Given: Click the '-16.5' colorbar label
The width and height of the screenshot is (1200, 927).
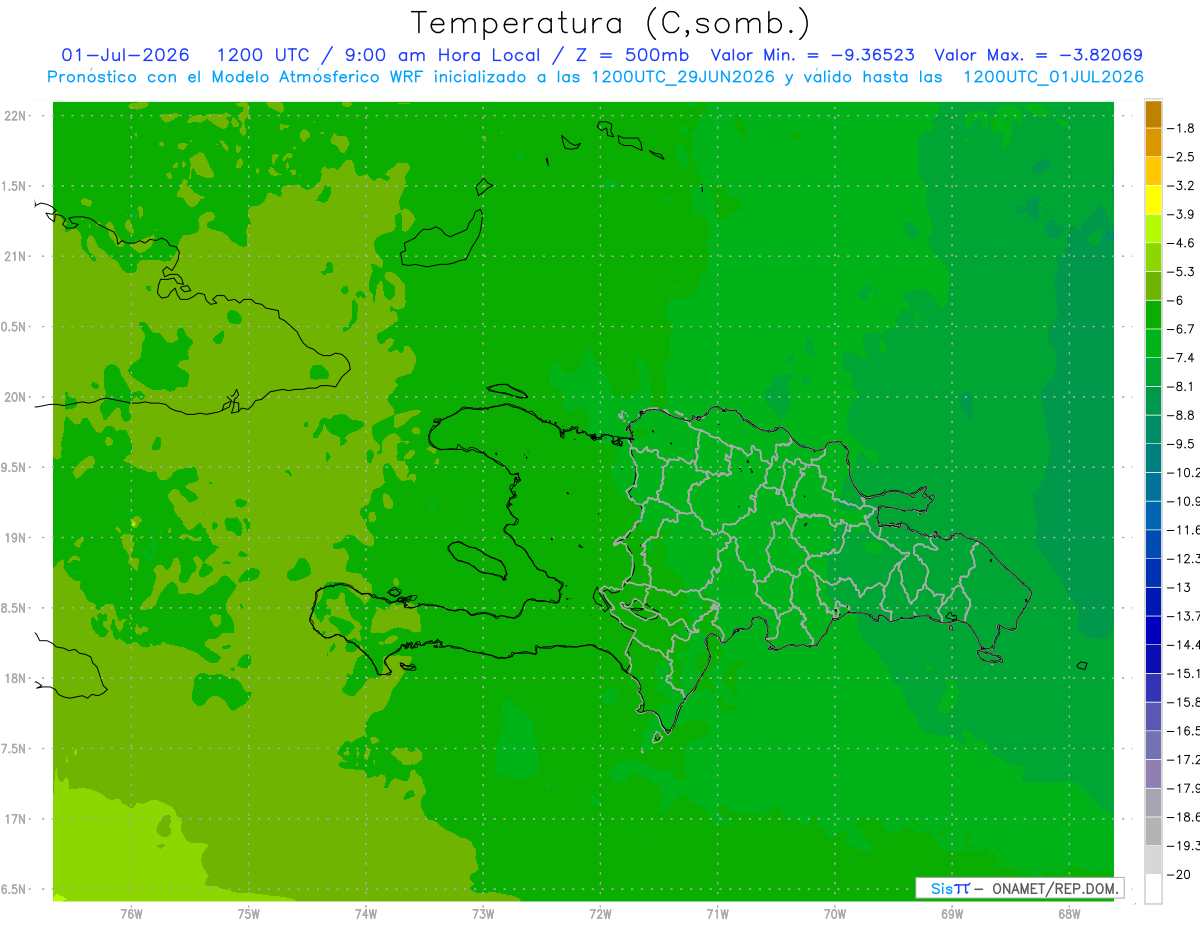Looking at the screenshot, I should [x=1183, y=731].
